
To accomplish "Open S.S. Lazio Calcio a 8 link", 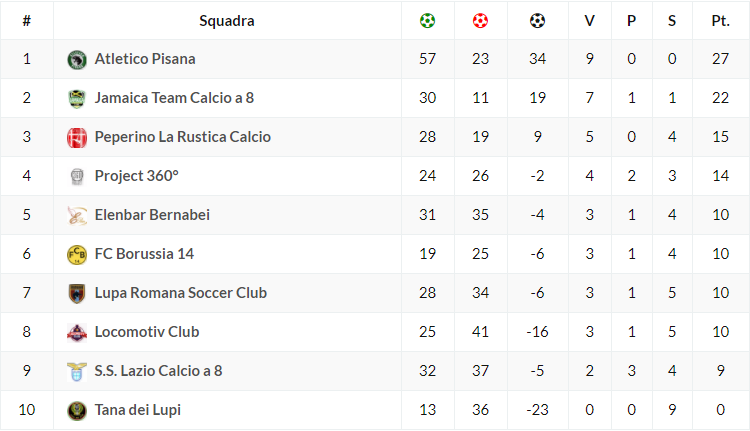I will pos(158,371).
